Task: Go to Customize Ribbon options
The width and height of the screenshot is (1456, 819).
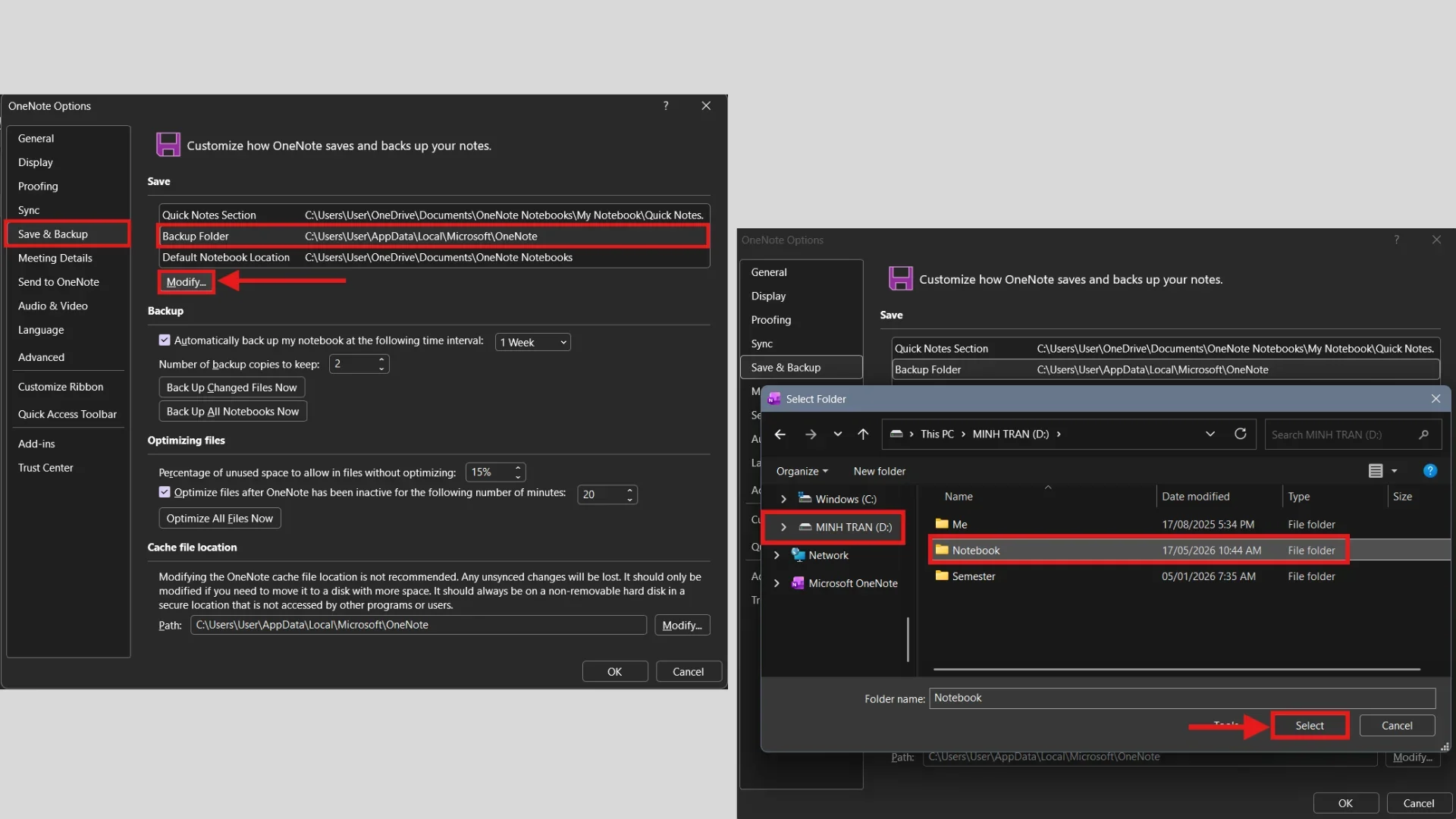Action: click(61, 387)
